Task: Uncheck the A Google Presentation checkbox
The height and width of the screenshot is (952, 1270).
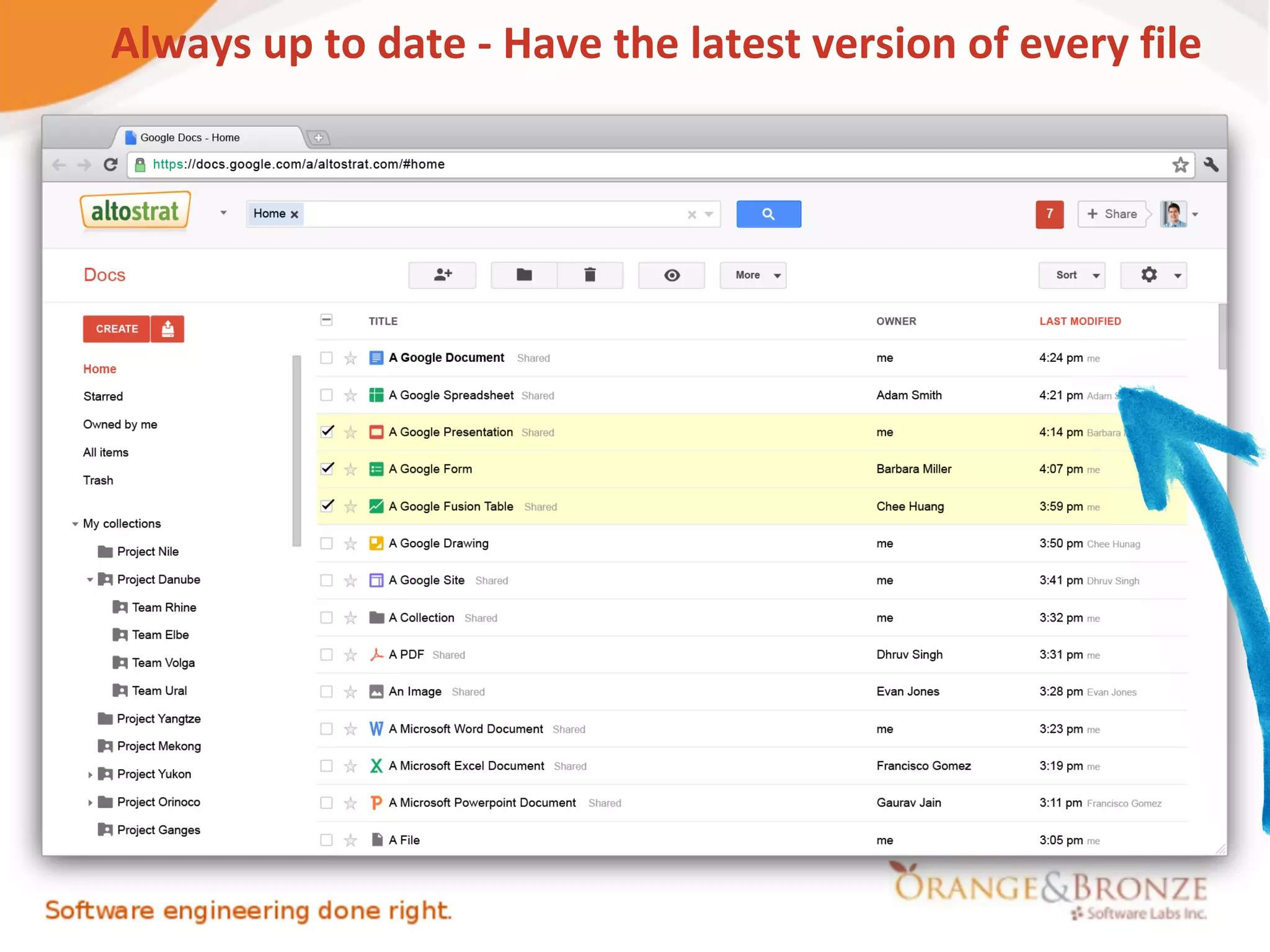Action: [327, 431]
